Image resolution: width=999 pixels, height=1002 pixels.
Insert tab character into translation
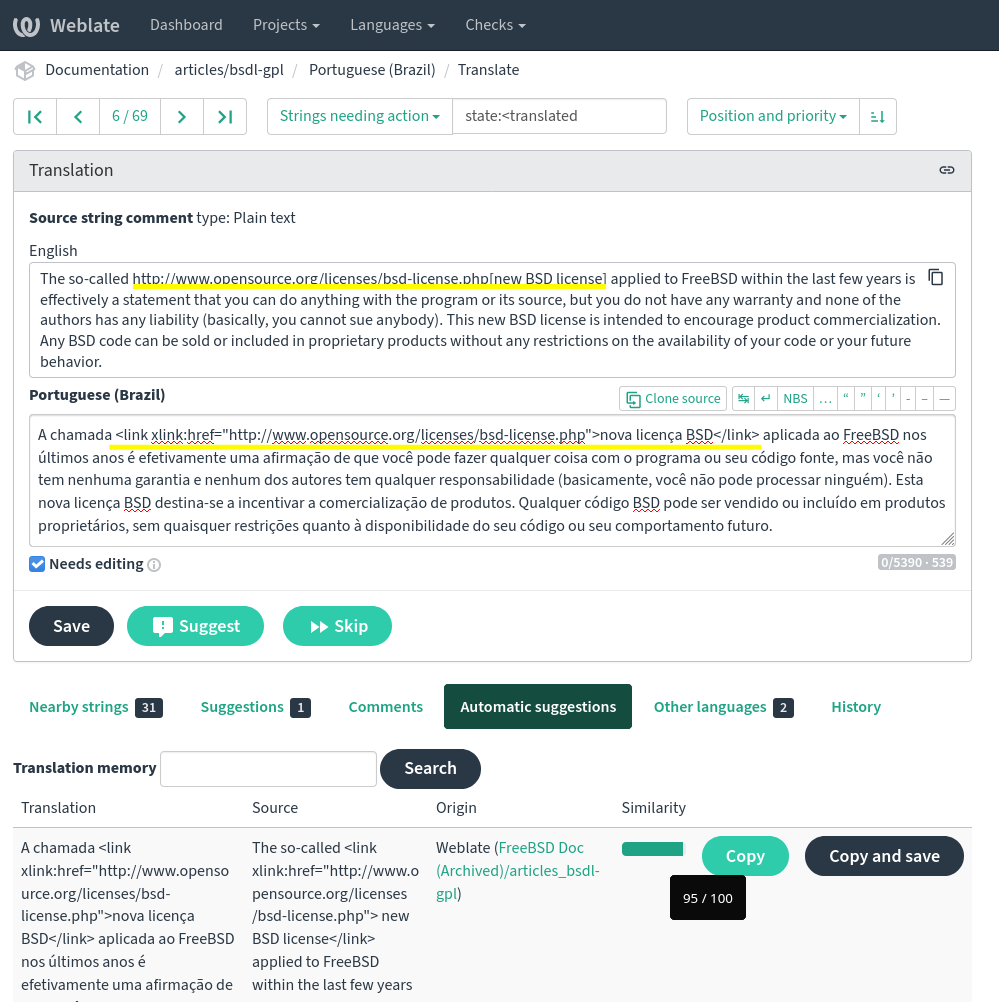[743, 398]
